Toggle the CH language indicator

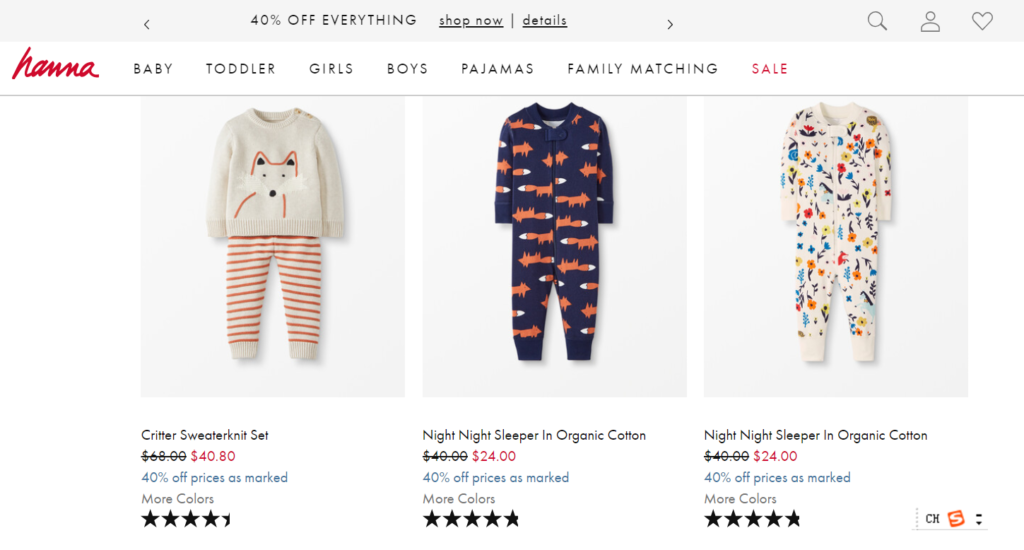pyautogui.click(x=933, y=519)
